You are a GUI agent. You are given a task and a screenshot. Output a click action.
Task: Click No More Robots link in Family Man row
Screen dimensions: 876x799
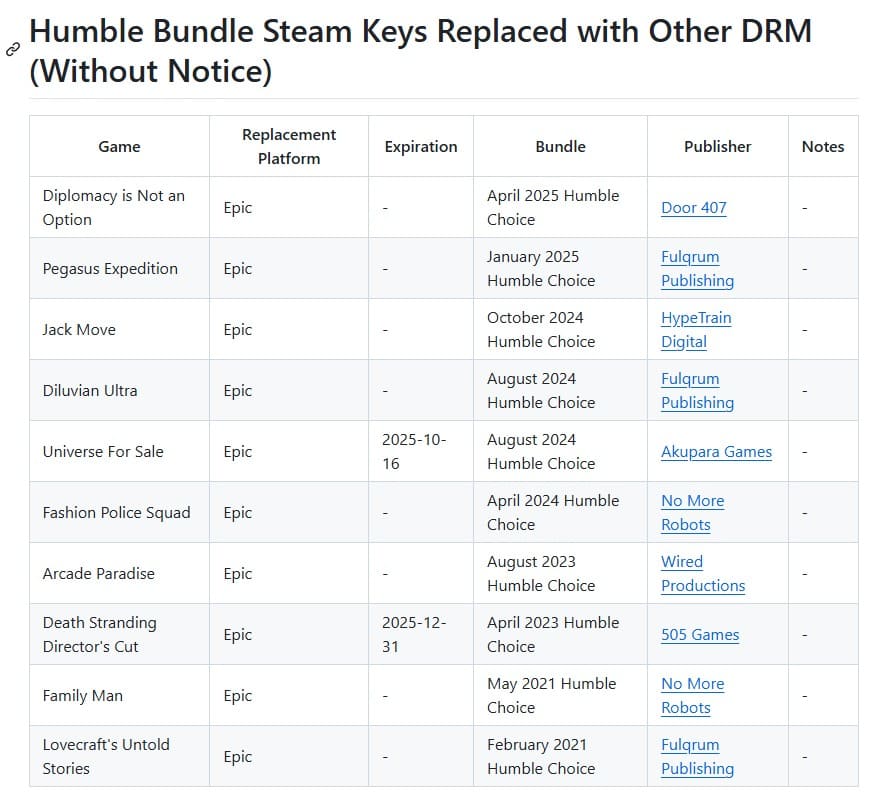pyautogui.click(x=692, y=696)
